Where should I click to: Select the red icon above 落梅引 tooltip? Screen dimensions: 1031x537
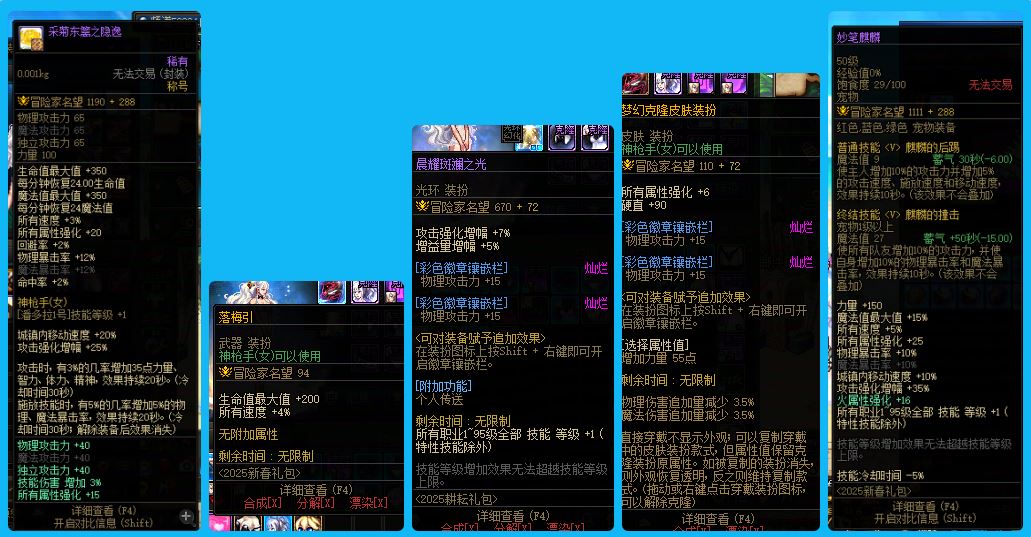click(x=332, y=291)
